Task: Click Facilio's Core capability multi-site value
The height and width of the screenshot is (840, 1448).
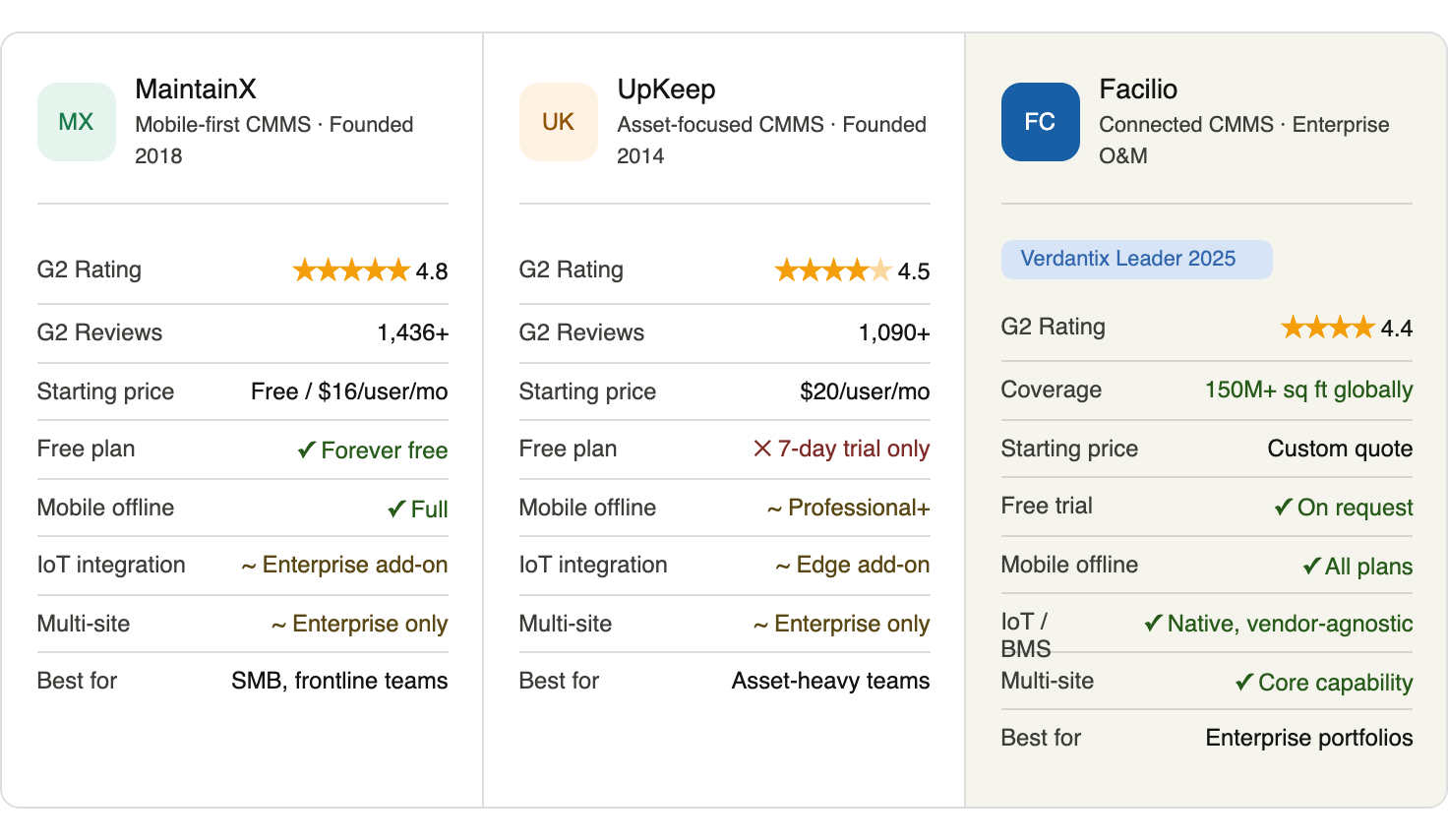Action: pyautogui.click(x=1324, y=683)
